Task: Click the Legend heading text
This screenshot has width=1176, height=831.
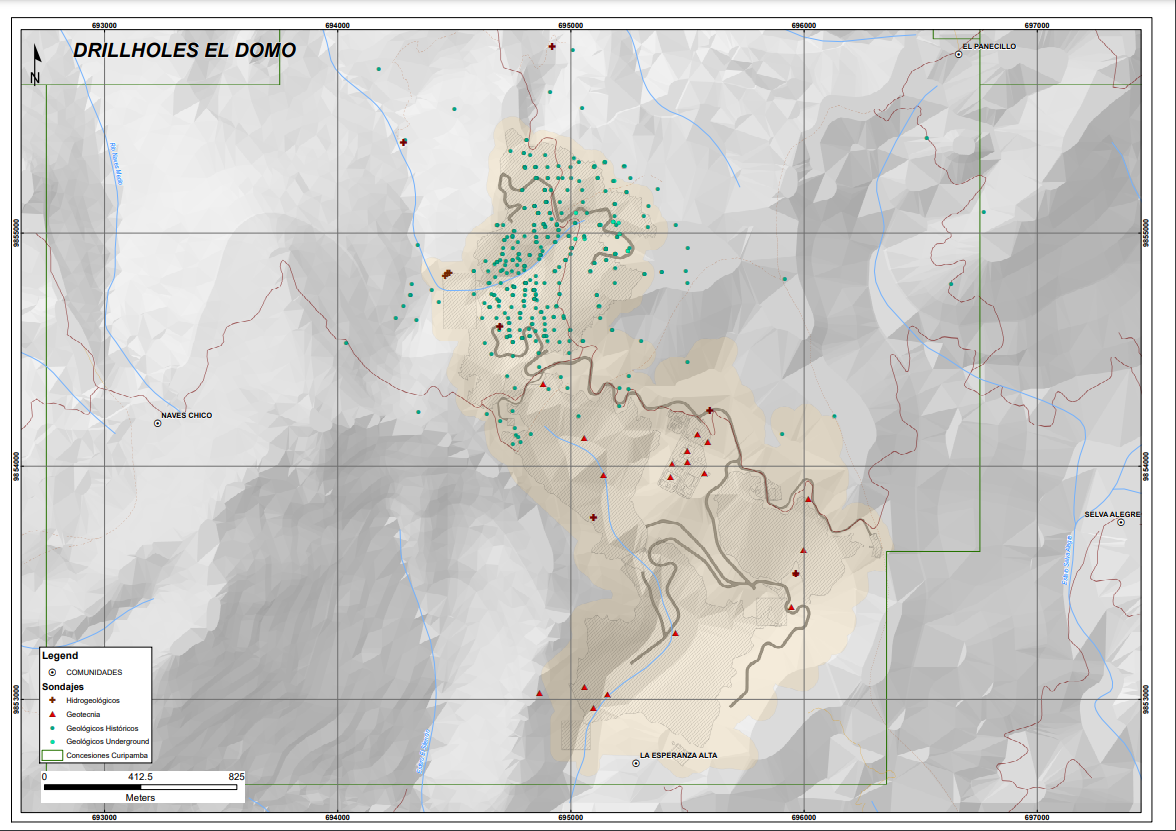Action: pos(60,656)
